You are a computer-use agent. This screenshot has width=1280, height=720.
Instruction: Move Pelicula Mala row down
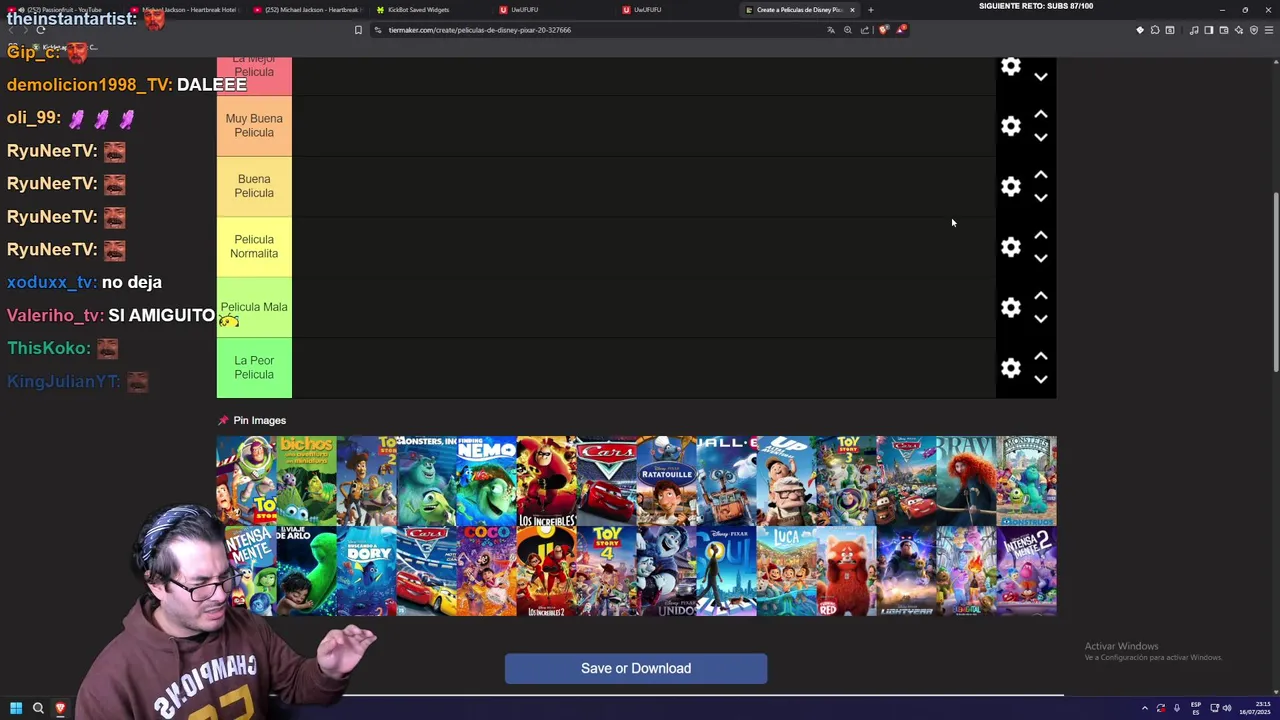1041,319
